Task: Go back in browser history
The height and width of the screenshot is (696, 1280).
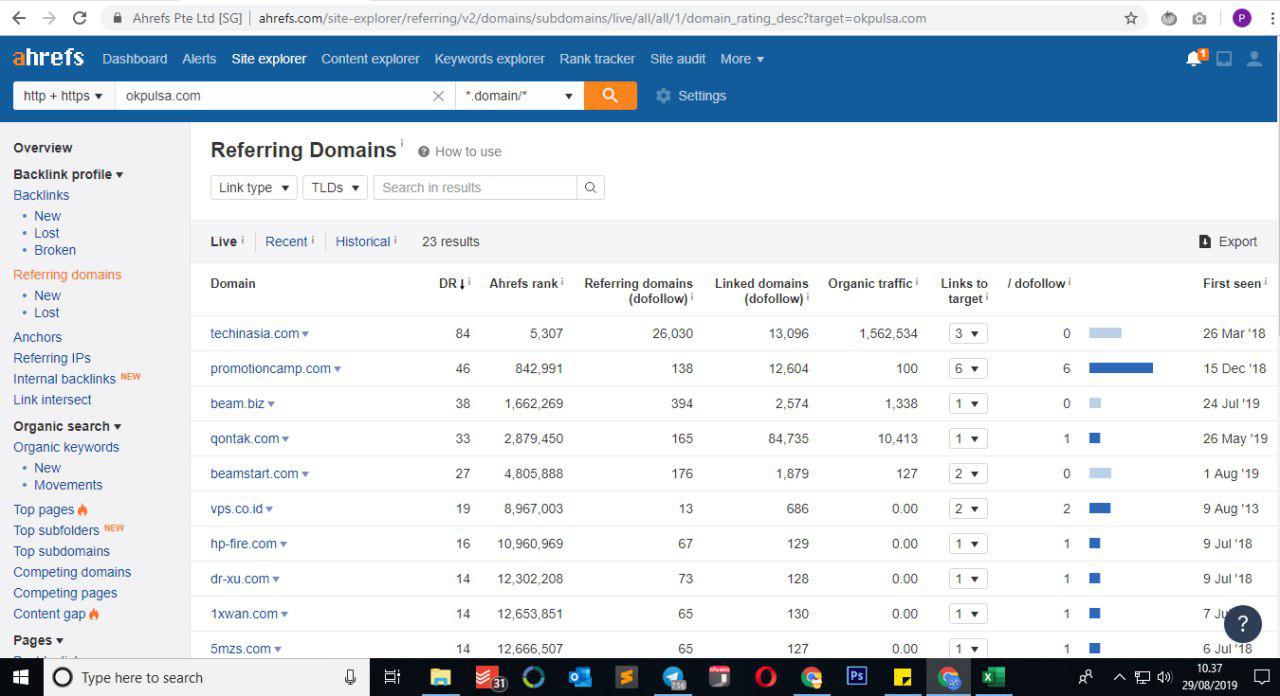Action: (x=18, y=18)
